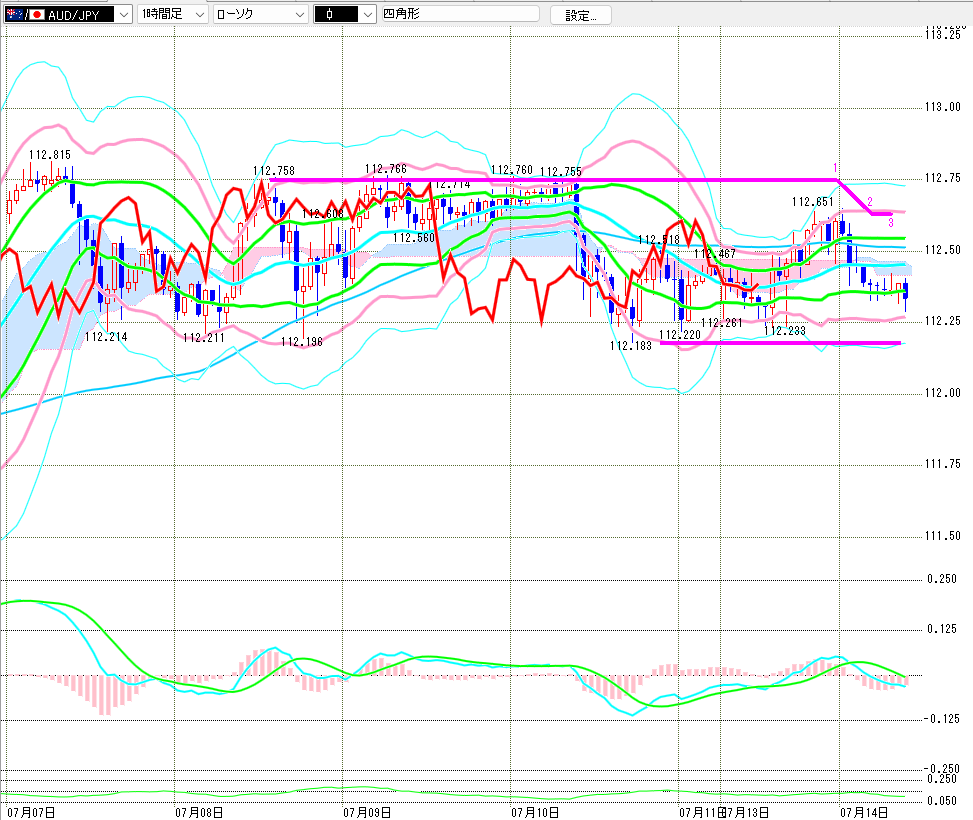Click the 07月08日 date marker
Screen dimensions: 973x820
point(199,812)
